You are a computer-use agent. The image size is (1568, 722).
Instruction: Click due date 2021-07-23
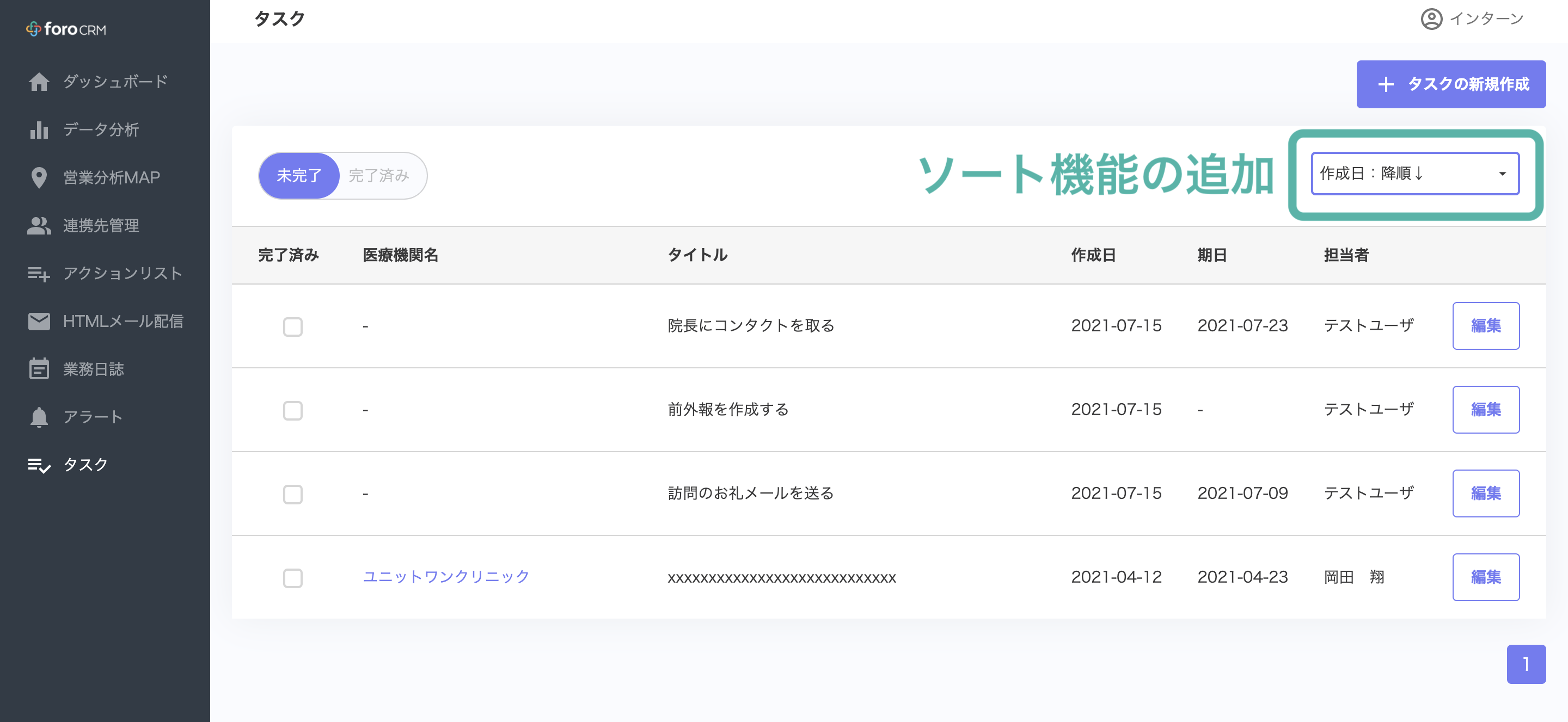point(1242,326)
